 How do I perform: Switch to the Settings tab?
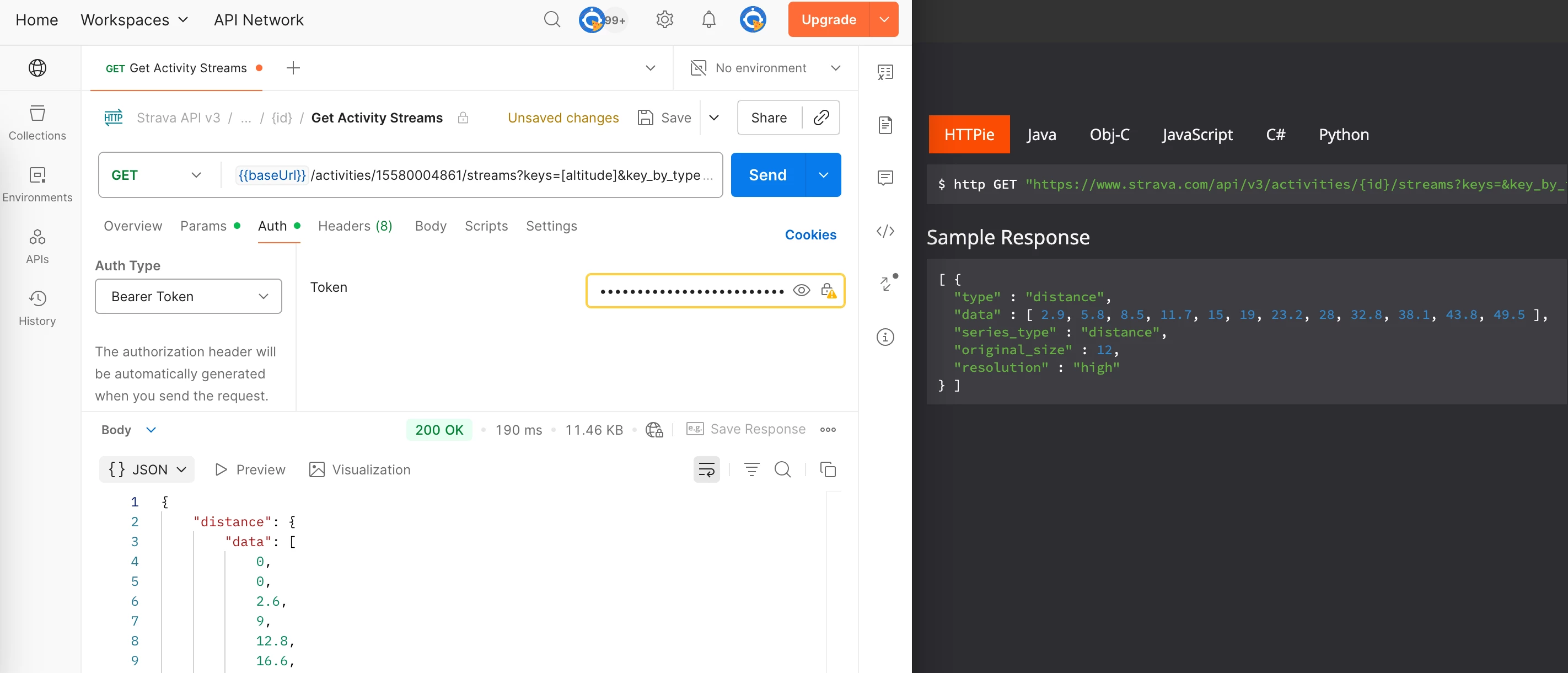pos(551,226)
